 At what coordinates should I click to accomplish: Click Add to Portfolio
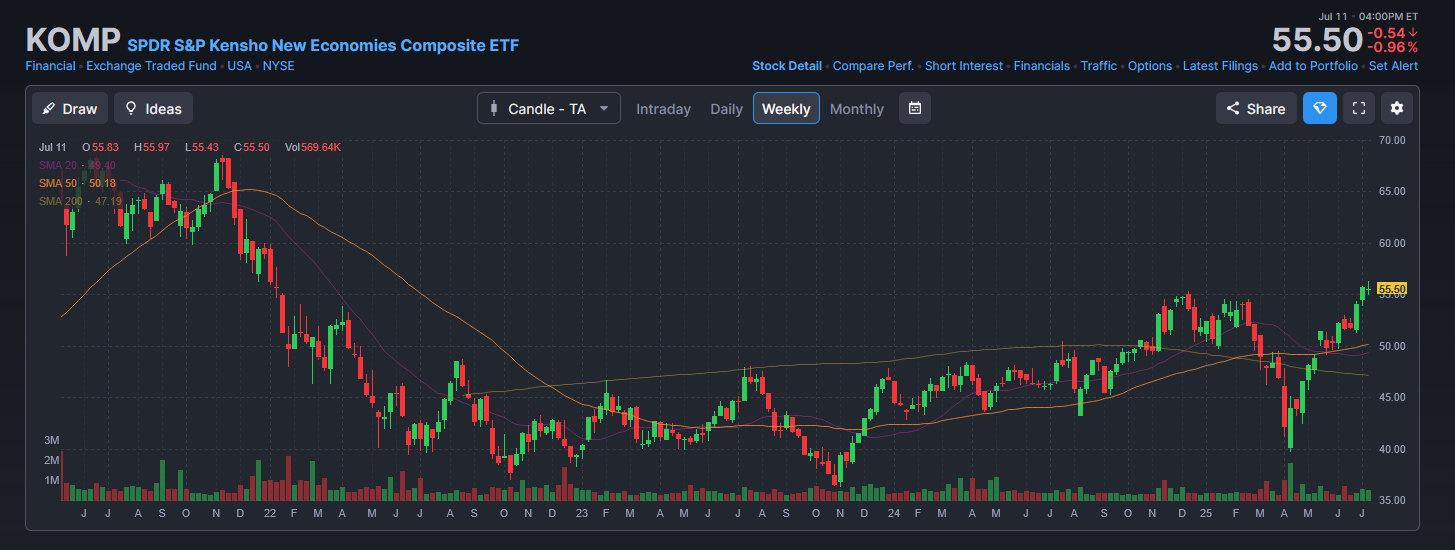tap(1313, 66)
